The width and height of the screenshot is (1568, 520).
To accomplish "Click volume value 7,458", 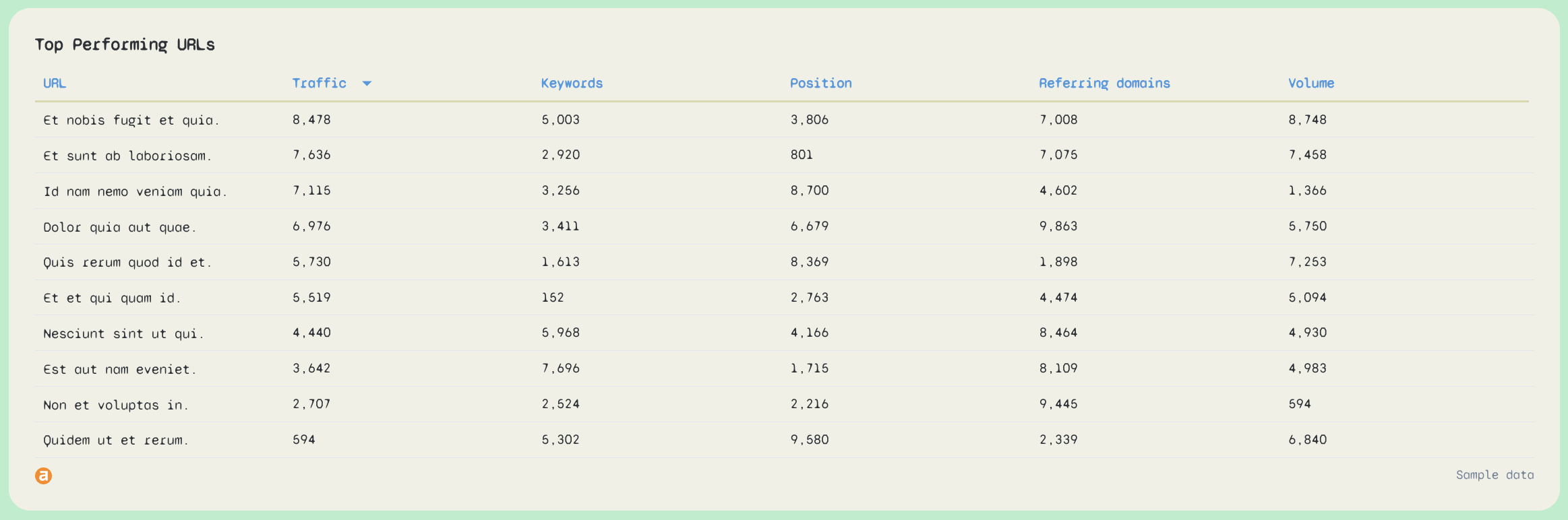I will [x=1308, y=155].
